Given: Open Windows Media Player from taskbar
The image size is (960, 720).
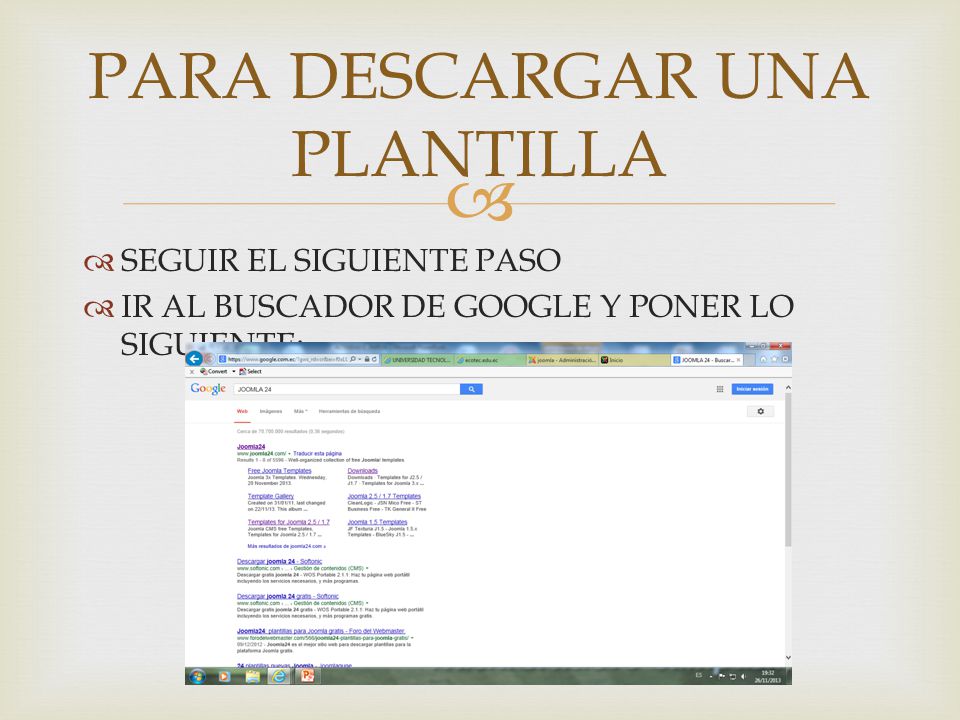Looking at the screenshot, I should (224, 677).
